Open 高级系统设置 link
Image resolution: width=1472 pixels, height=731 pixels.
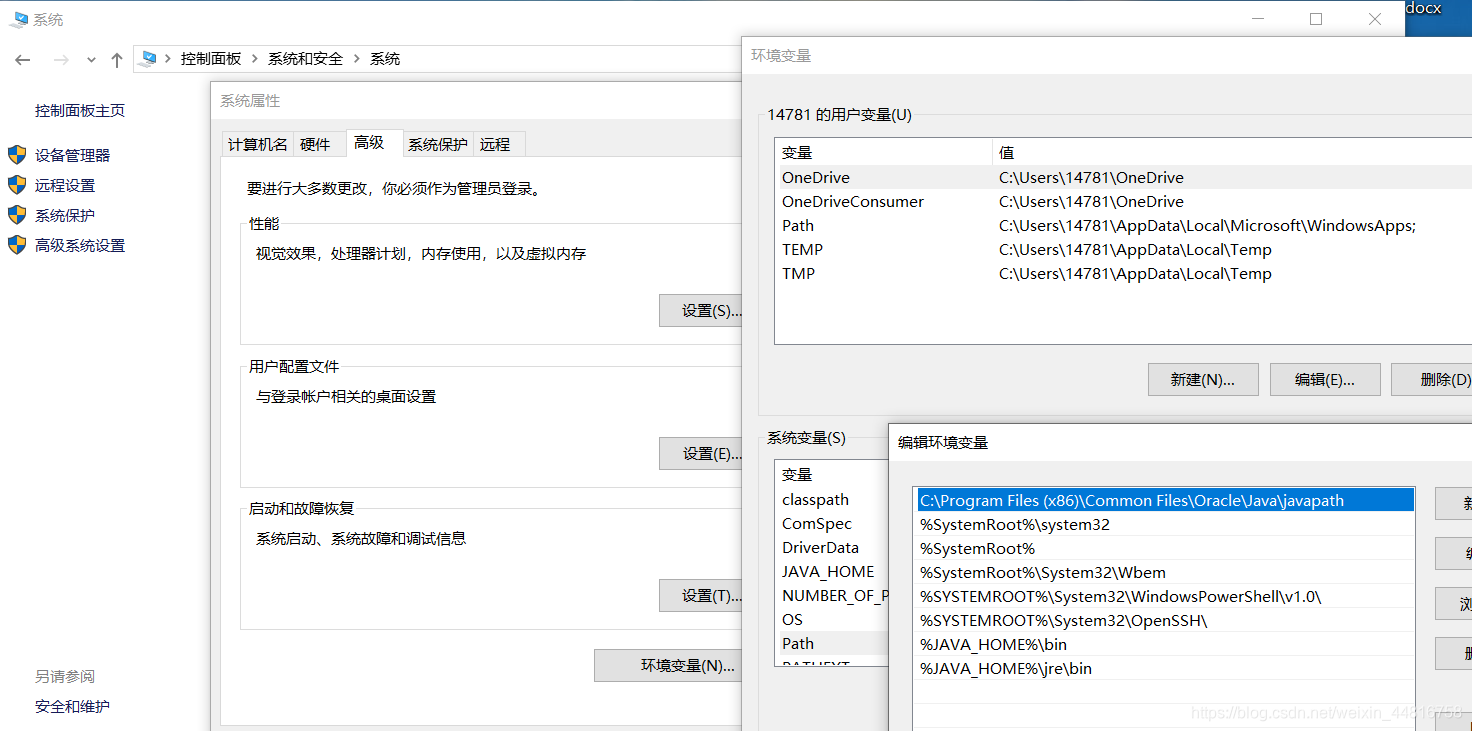pyautogui.click(x=80, y=245)
